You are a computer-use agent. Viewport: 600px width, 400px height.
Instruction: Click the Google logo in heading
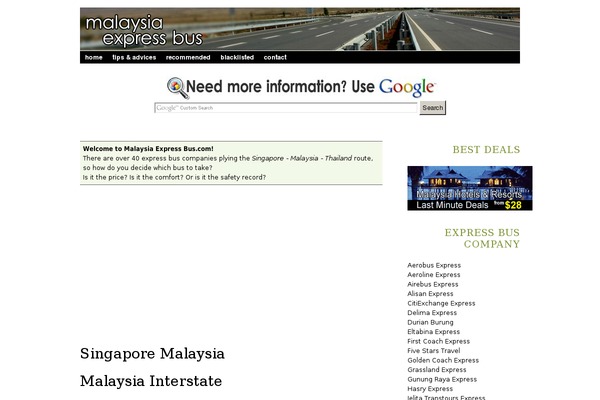(x=407, y=88)
